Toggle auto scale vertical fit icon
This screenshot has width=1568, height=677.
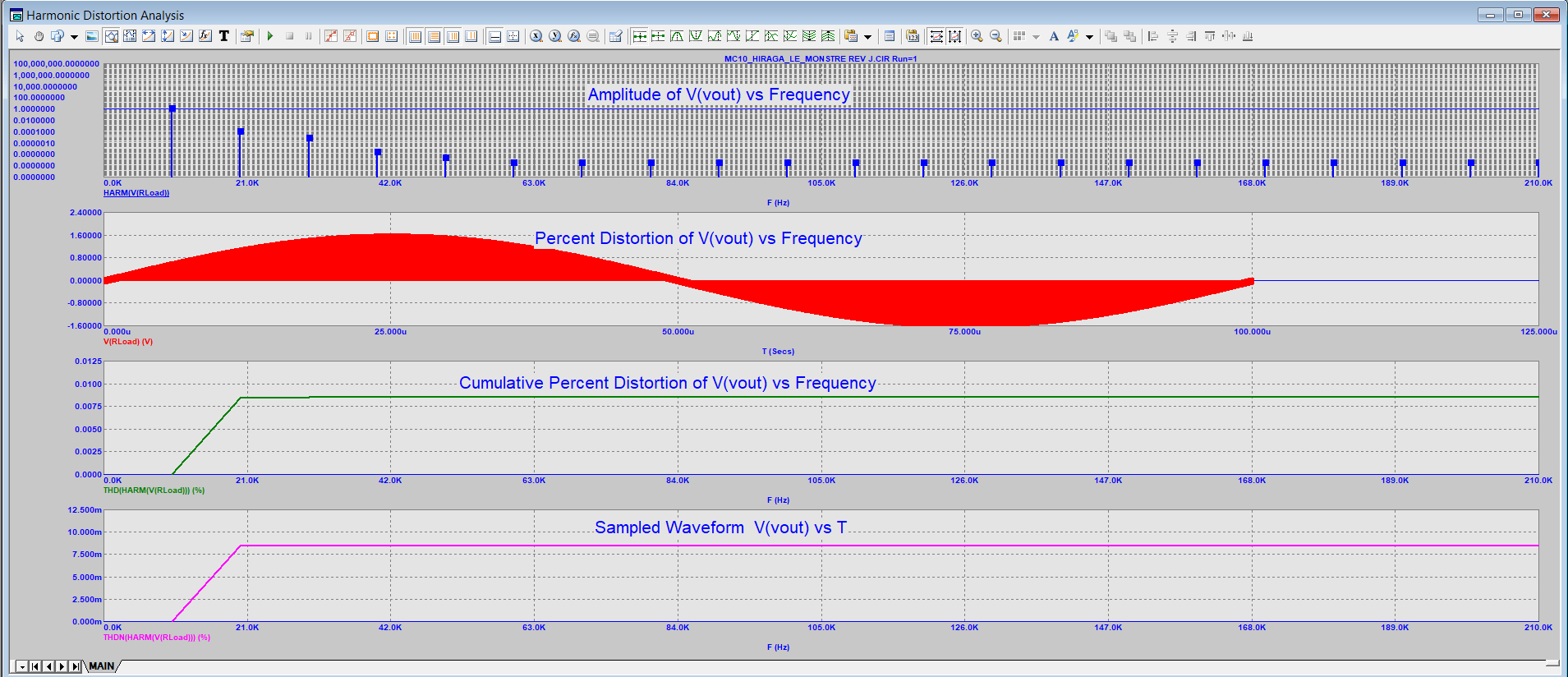[x=954, y=36]
